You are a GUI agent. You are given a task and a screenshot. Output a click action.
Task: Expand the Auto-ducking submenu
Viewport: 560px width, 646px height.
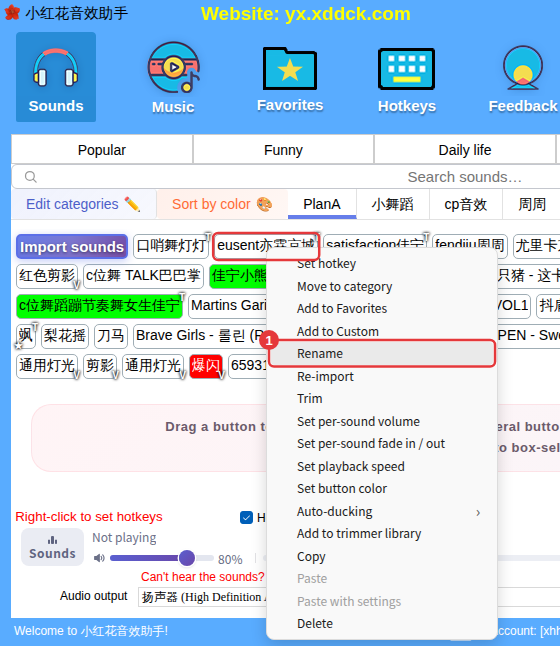tap(382, 512)
